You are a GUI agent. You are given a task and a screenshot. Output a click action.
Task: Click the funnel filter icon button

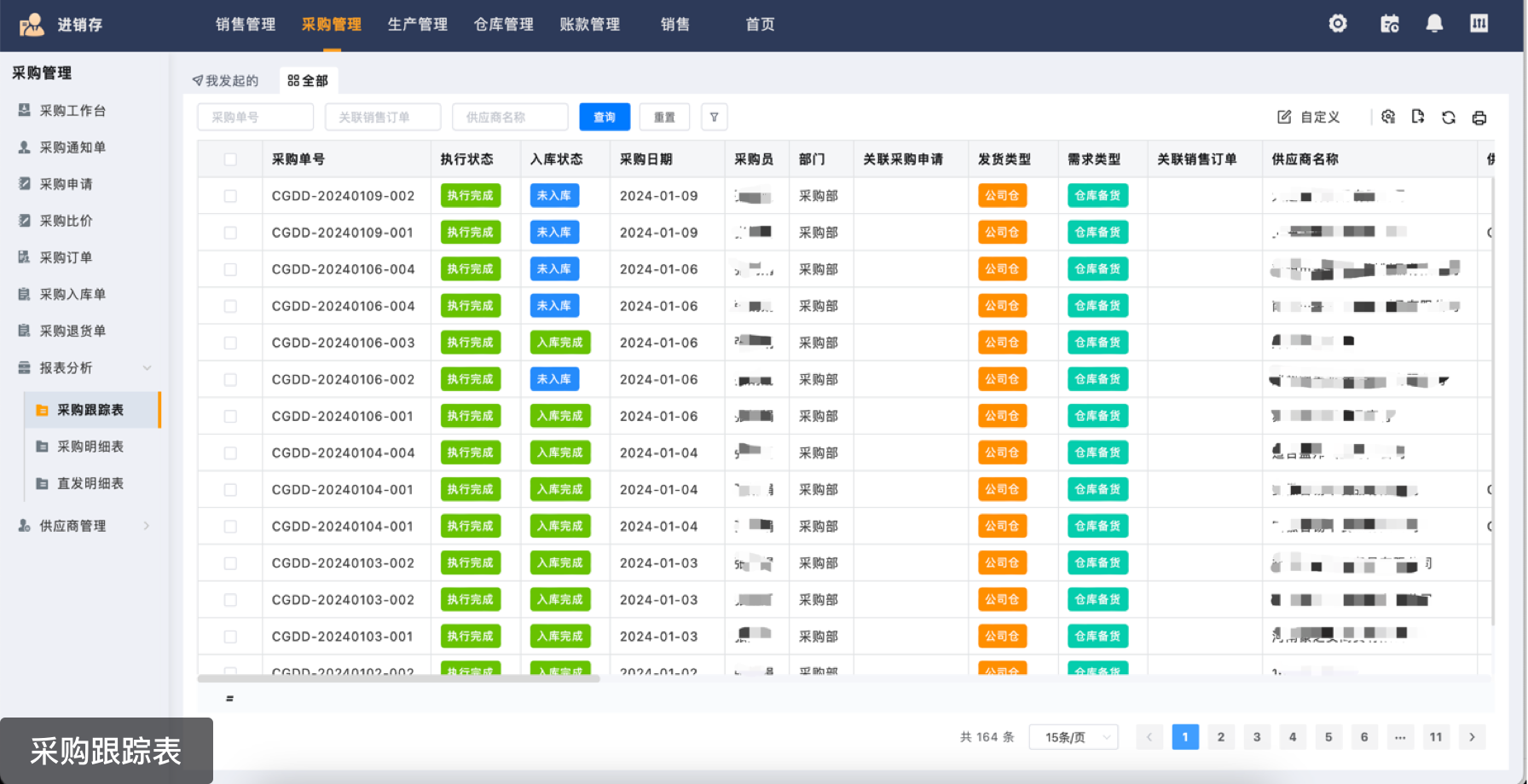pyautogui.click(x=714, y=118)
